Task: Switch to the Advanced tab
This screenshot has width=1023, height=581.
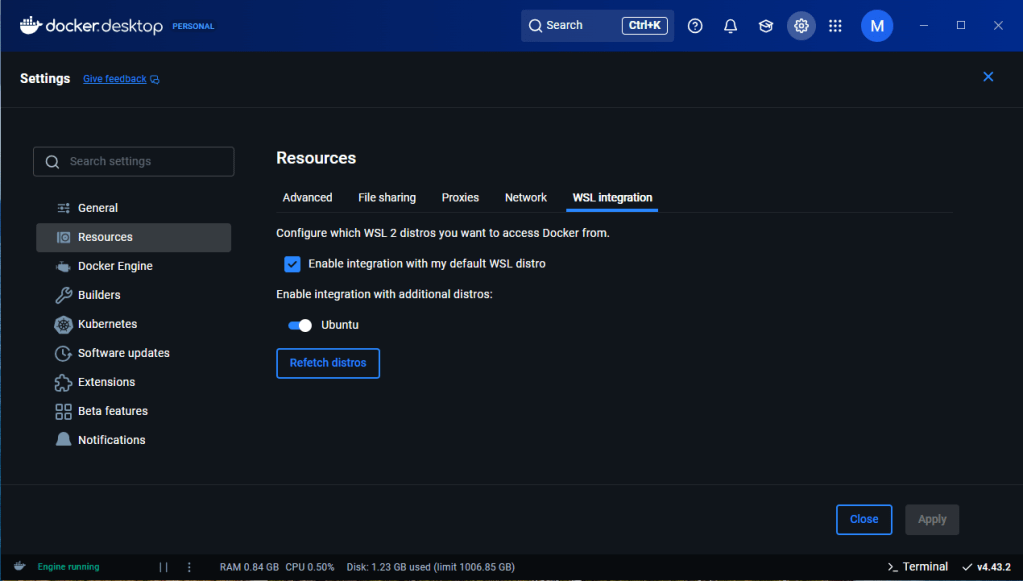Action: pos(307,198)
